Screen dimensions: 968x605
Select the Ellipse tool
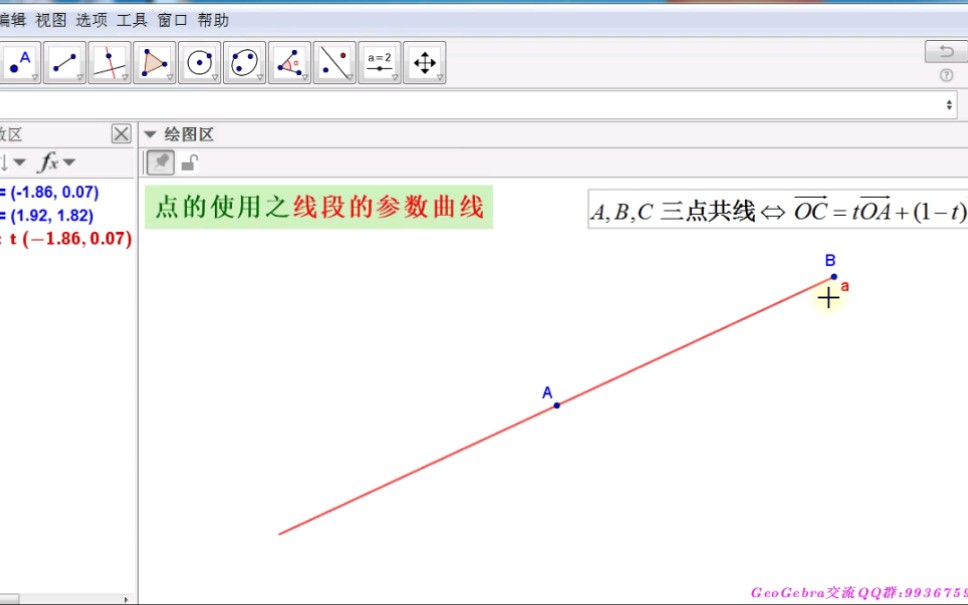pos(244,60)
